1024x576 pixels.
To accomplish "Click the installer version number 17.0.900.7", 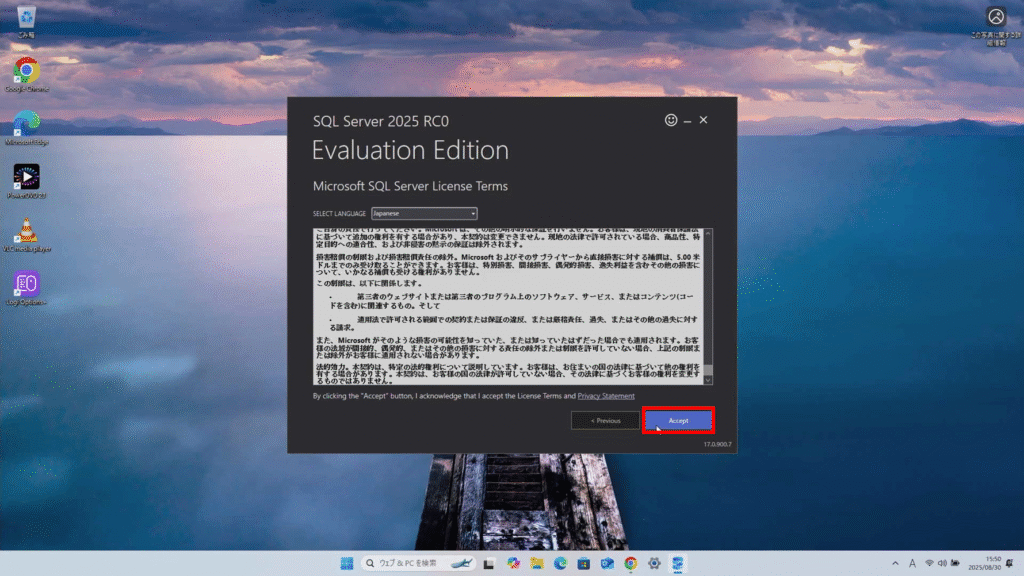I will (717, 444).
